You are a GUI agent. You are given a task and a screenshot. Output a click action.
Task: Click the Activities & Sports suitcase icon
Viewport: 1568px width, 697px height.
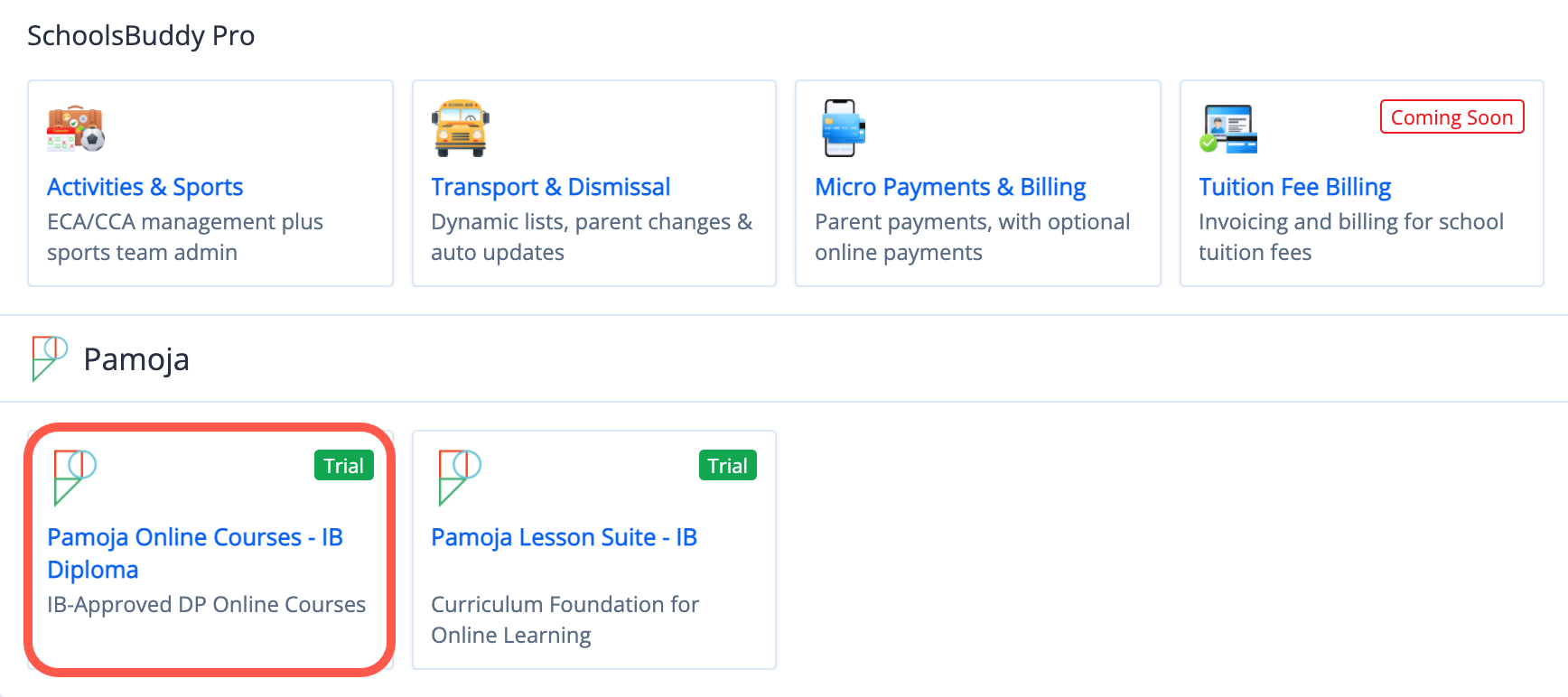tap(76, 128)
